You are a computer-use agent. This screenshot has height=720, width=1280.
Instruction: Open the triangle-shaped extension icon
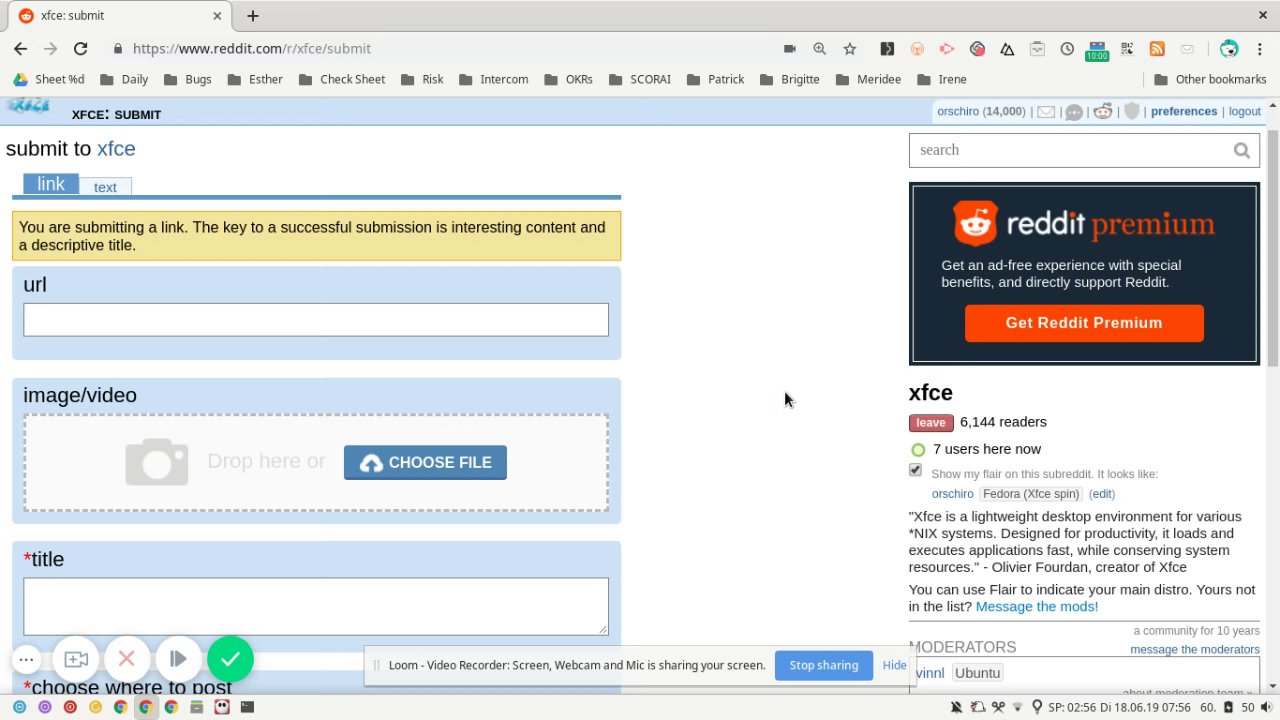(1007, 48)
